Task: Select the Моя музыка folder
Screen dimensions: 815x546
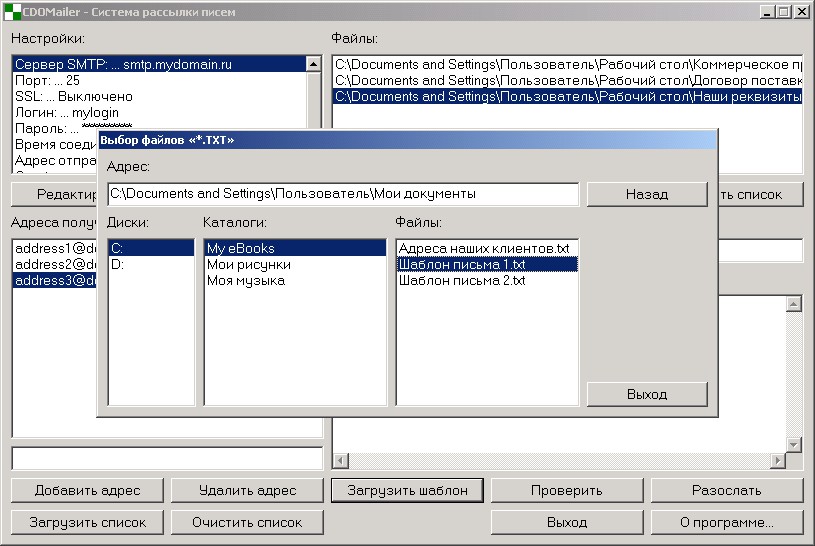Action: pyautogui.click(x=295, y=280)
